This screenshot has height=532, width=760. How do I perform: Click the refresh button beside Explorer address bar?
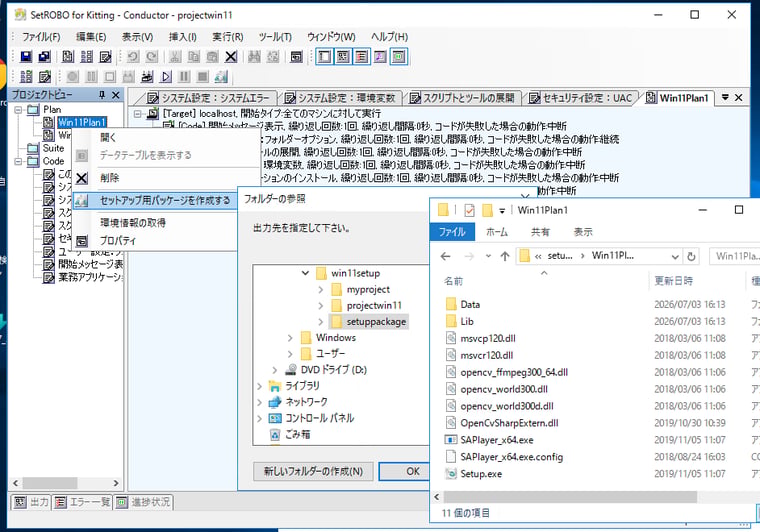(x=692, y=256)
